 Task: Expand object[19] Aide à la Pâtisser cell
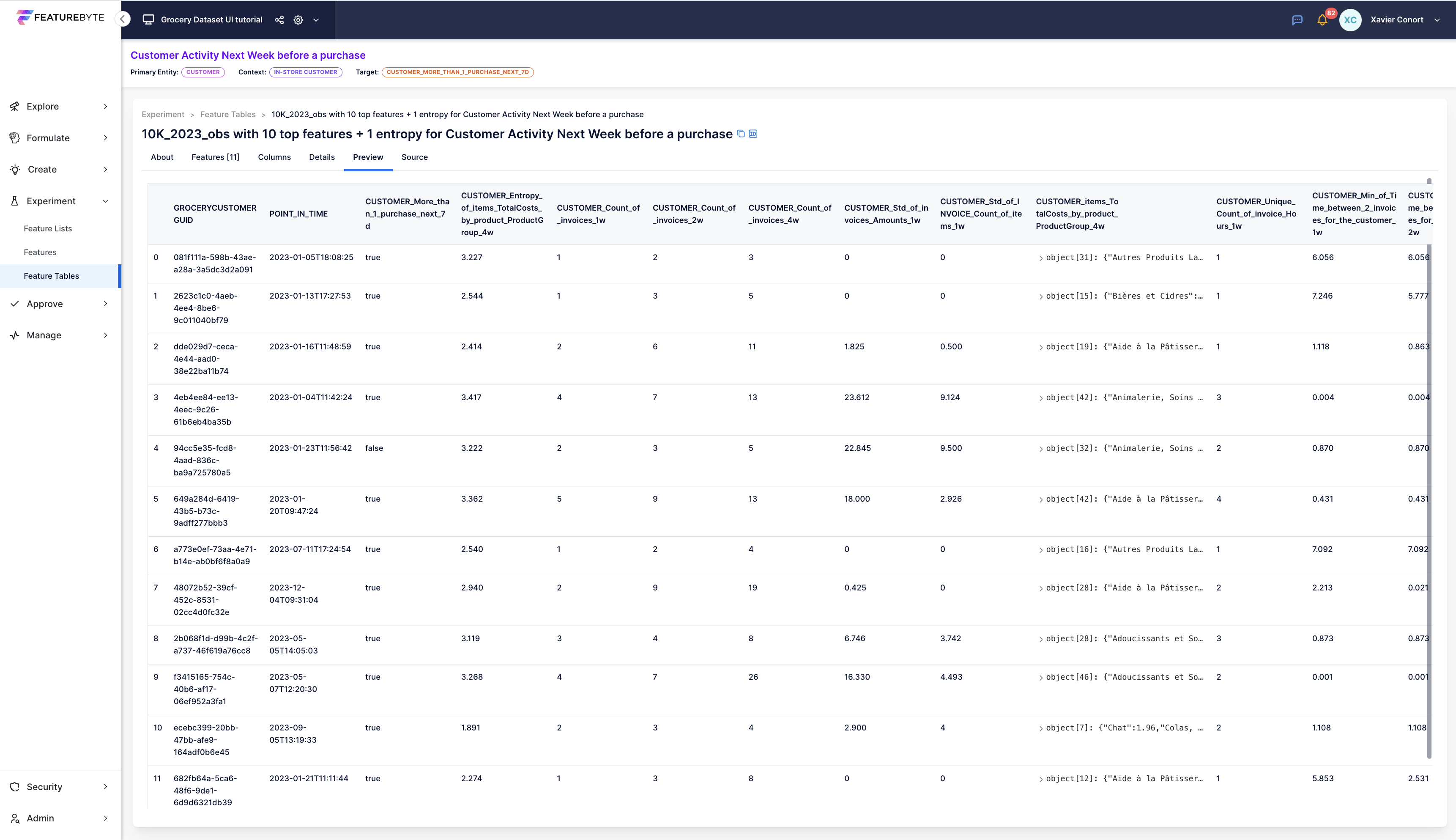[1041, 347]
